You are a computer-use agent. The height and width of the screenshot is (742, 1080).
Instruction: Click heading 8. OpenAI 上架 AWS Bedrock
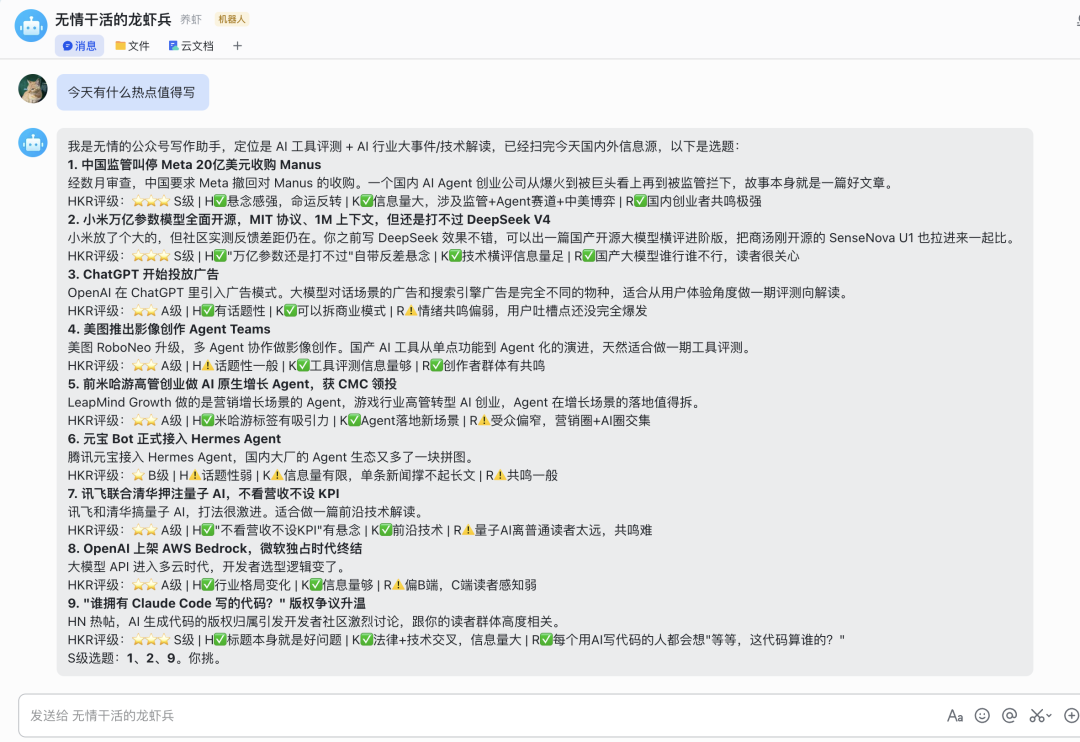pyautogui.click(x=214, y=548)
